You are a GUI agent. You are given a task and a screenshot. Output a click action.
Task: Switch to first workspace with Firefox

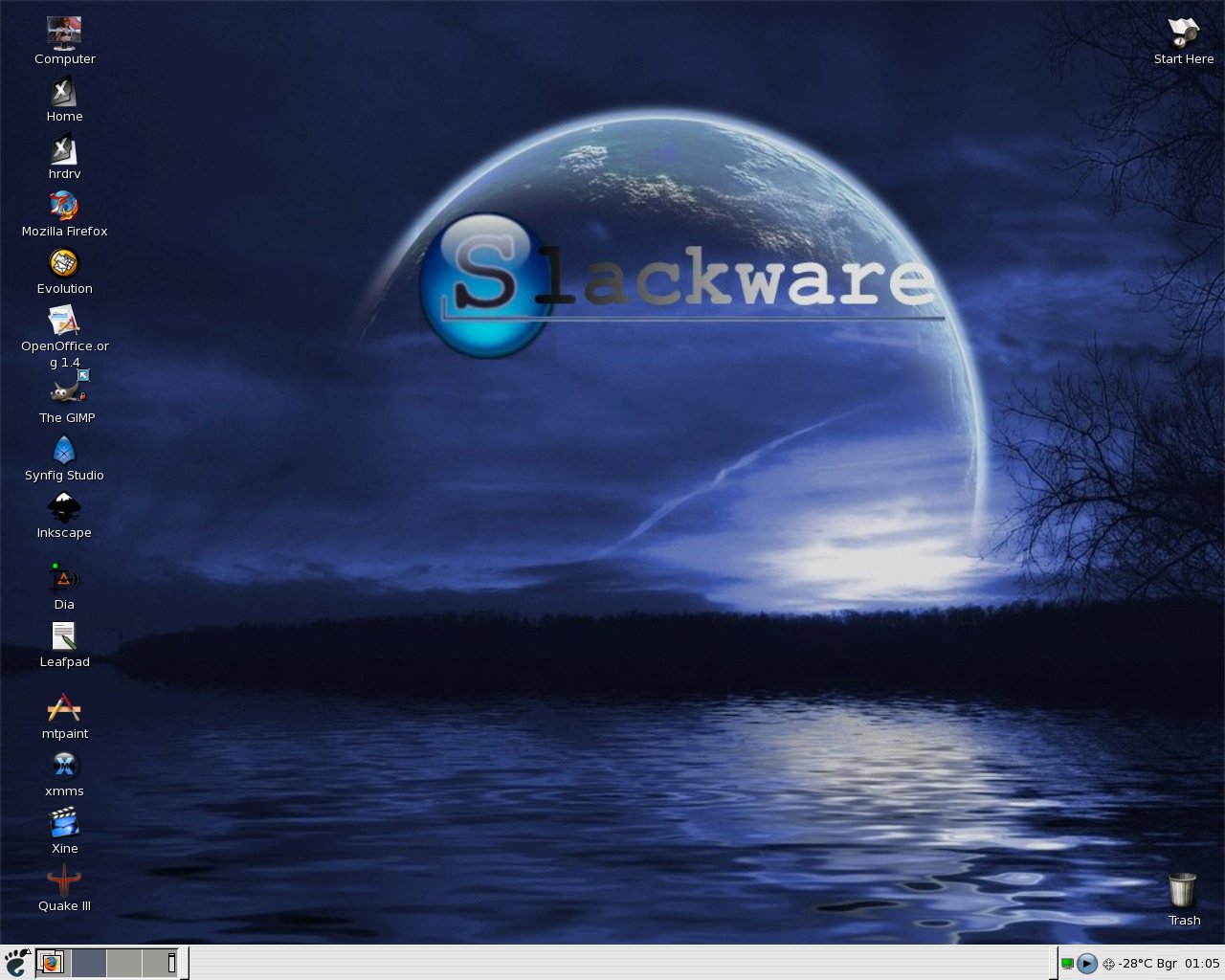[54, 963]
